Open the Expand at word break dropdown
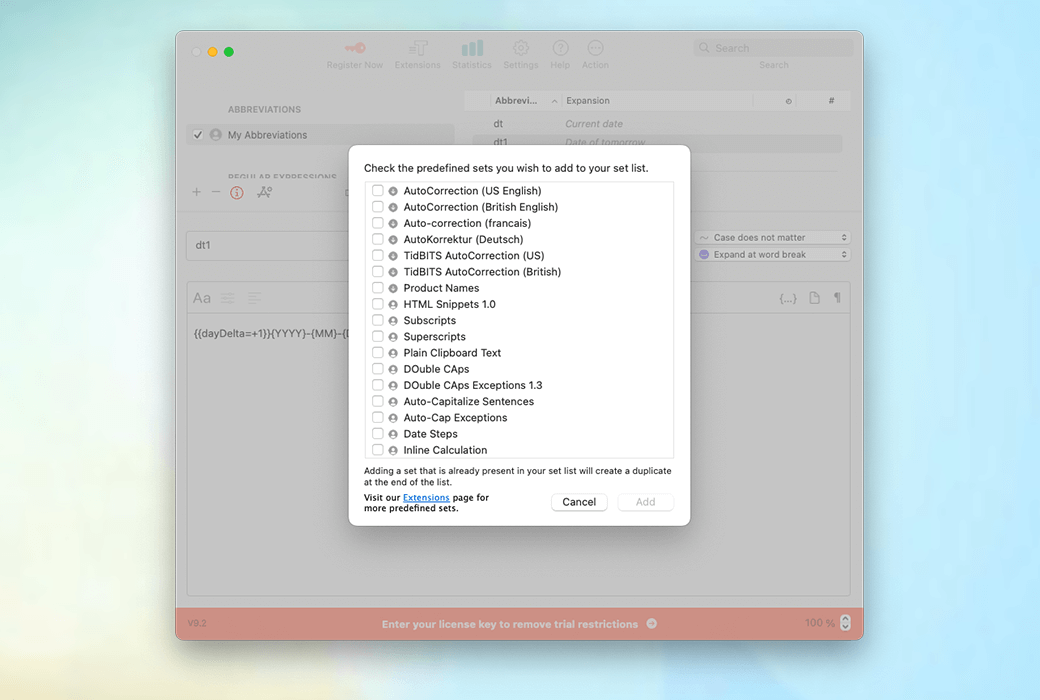Image resolution: width=1040 pixels, height=700 pixels. click(773, 255)
